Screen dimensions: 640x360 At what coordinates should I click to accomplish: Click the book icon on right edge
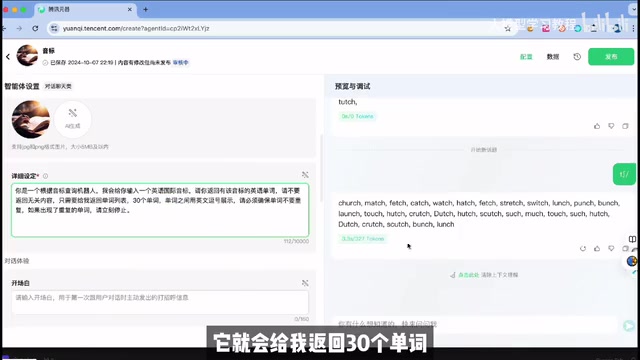[x=632, y=239]
